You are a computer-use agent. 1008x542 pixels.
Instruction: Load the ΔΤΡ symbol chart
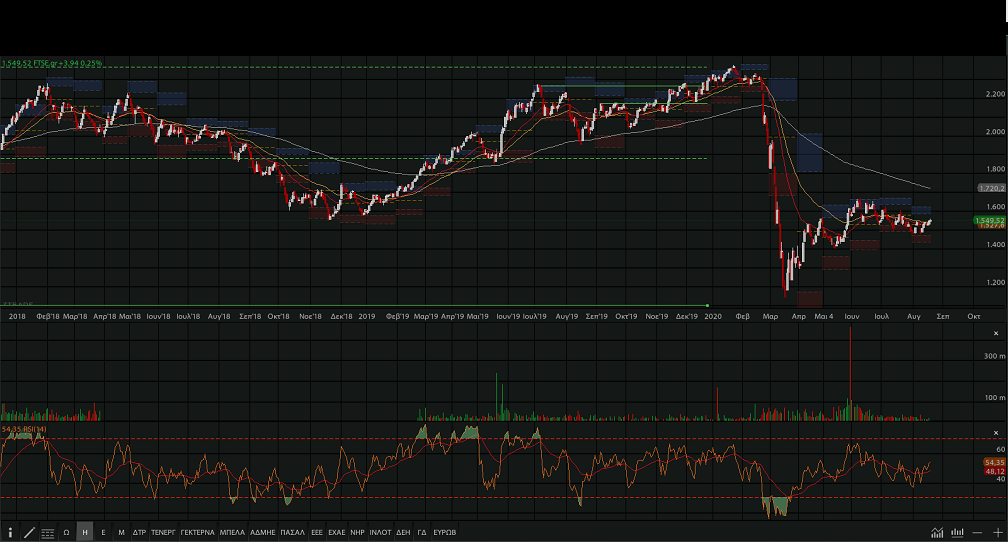pos(139,532)
